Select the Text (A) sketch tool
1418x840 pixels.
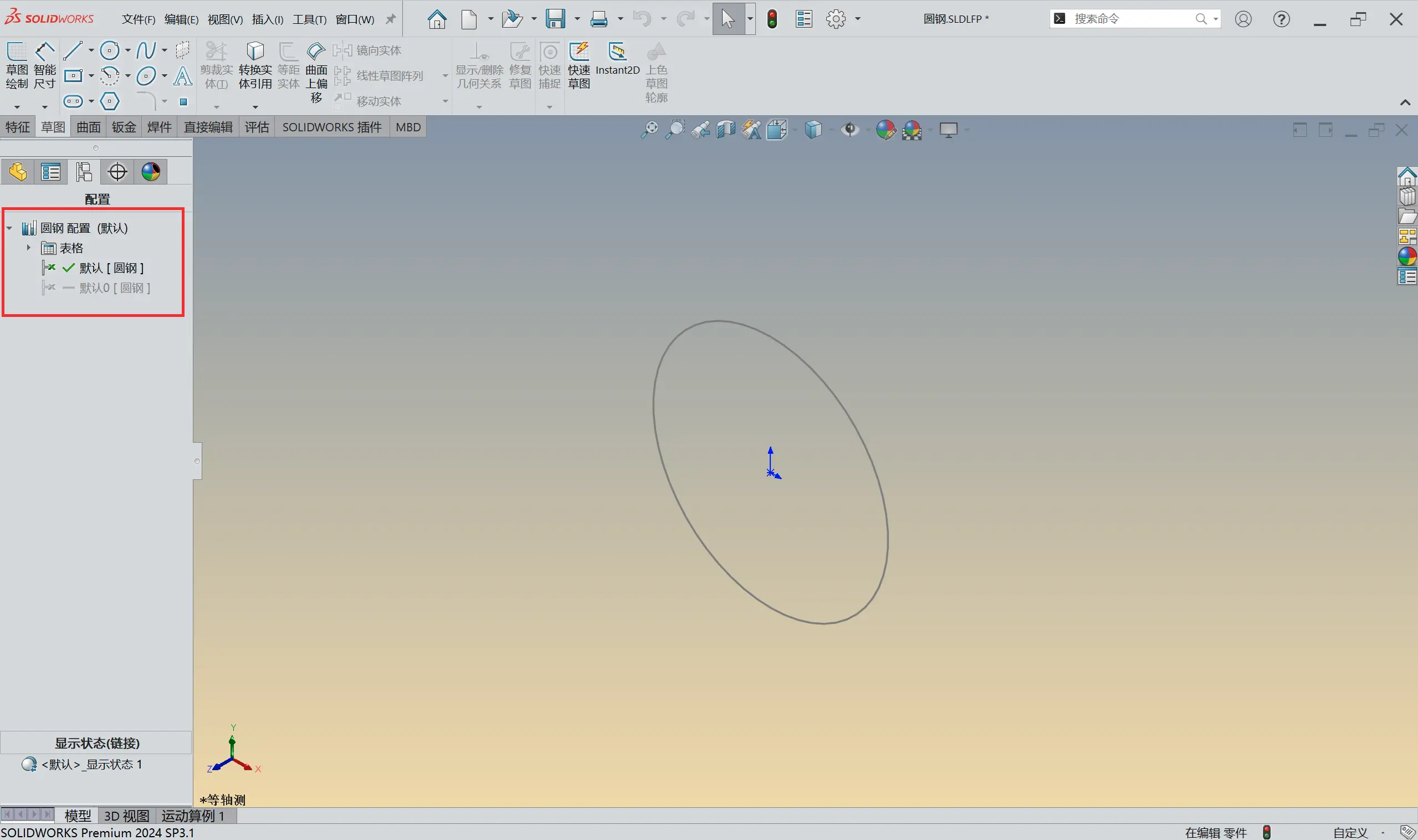tap(182, 76)
